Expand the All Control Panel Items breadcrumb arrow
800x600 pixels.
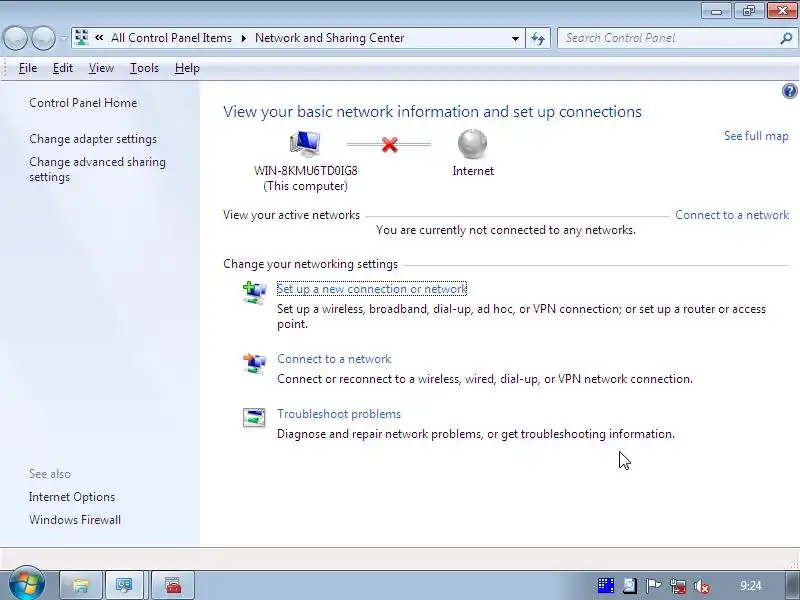point(244,38)
